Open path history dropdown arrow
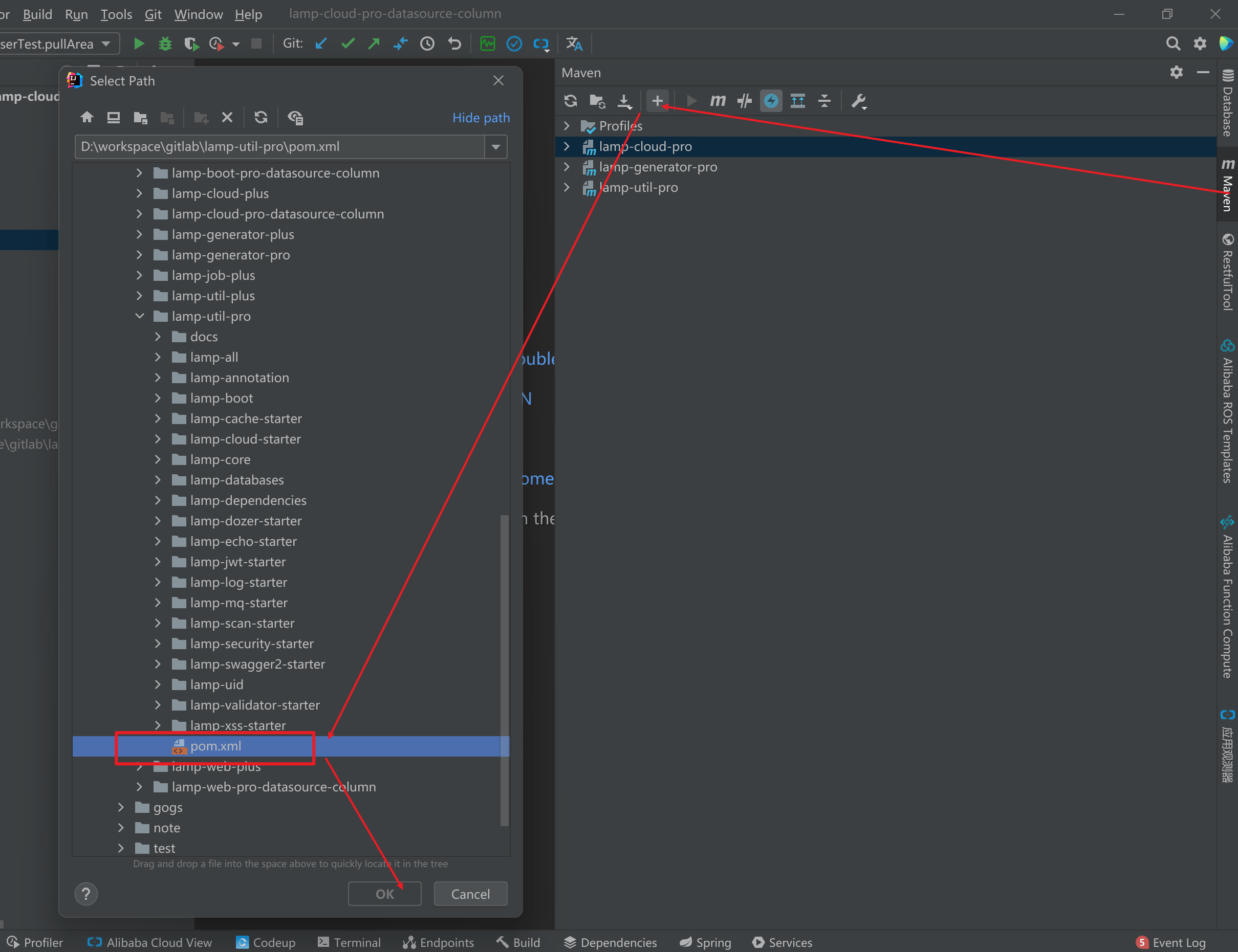The image size is (1238, 952). point(496,147)
